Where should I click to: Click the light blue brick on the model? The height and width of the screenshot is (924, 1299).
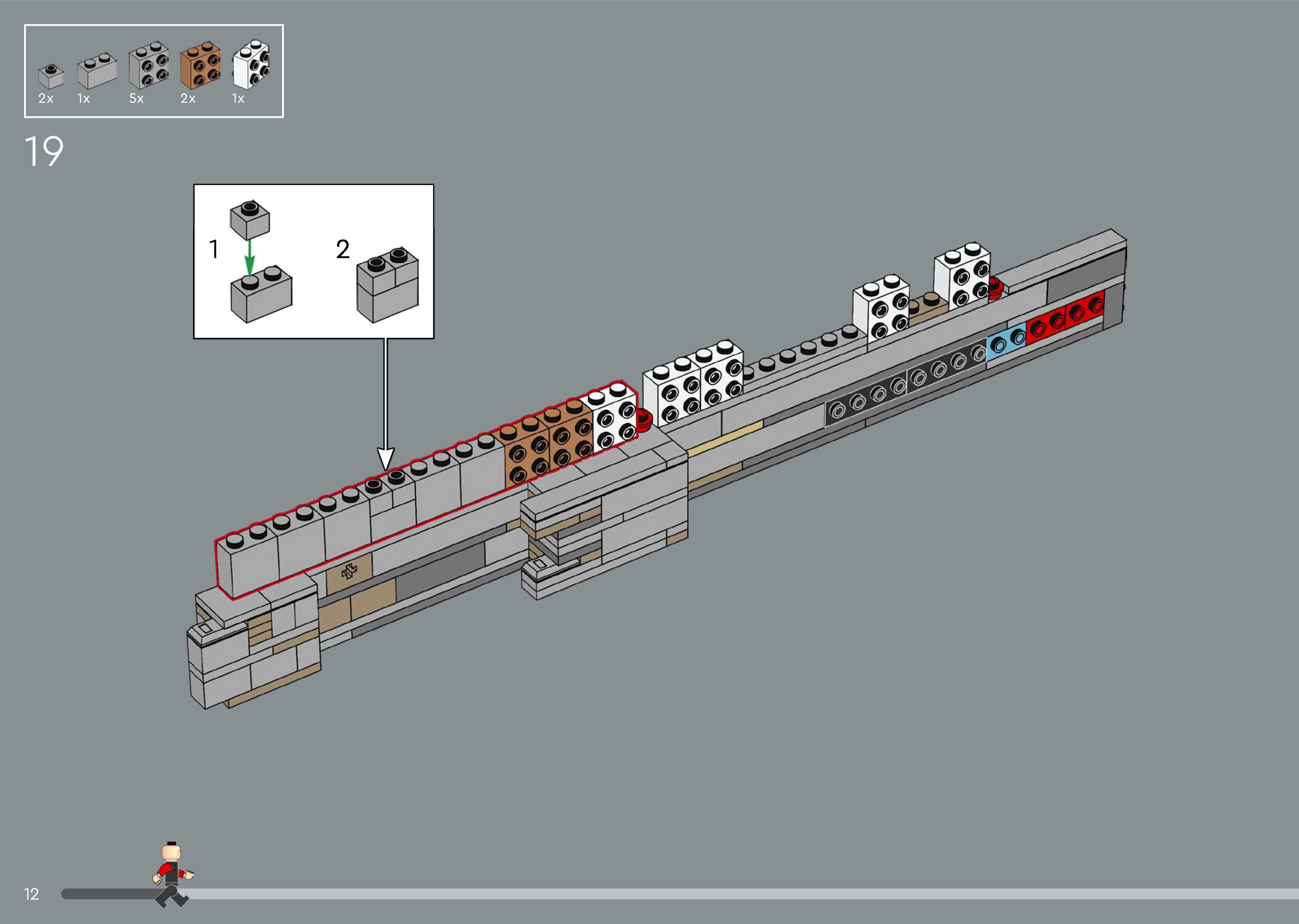click(1006, 343)
